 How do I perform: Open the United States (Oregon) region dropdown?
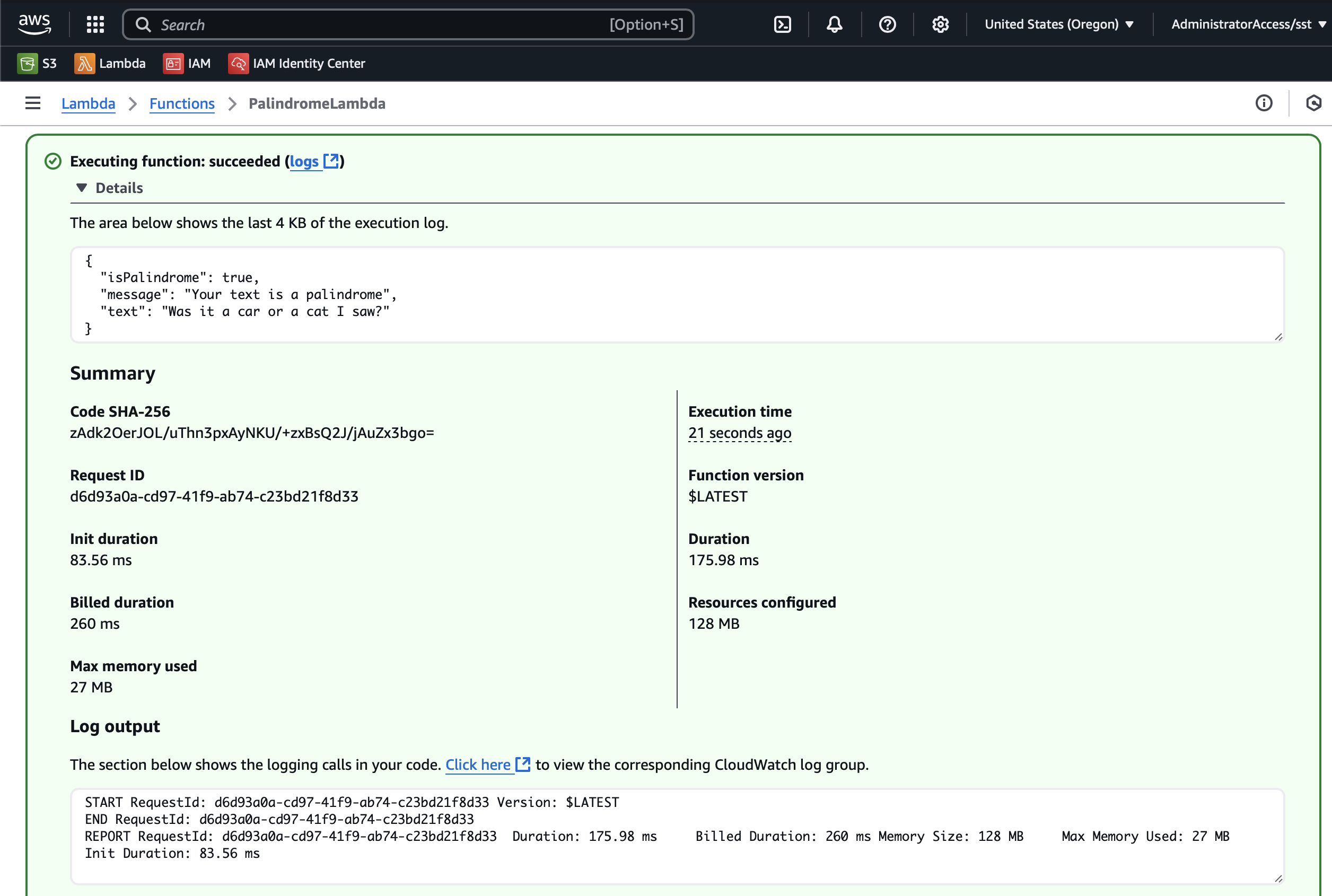coord(1058,24)
